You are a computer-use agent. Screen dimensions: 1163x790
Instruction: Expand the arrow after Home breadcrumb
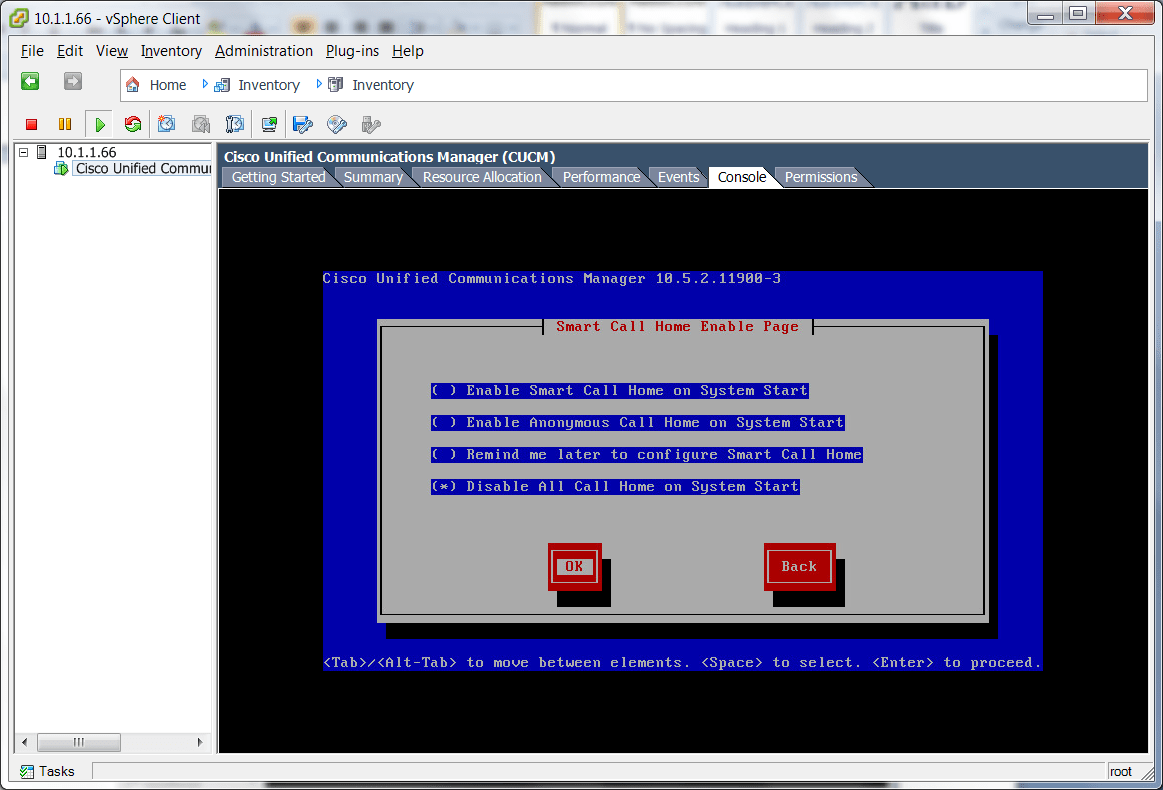pos(205,85)
